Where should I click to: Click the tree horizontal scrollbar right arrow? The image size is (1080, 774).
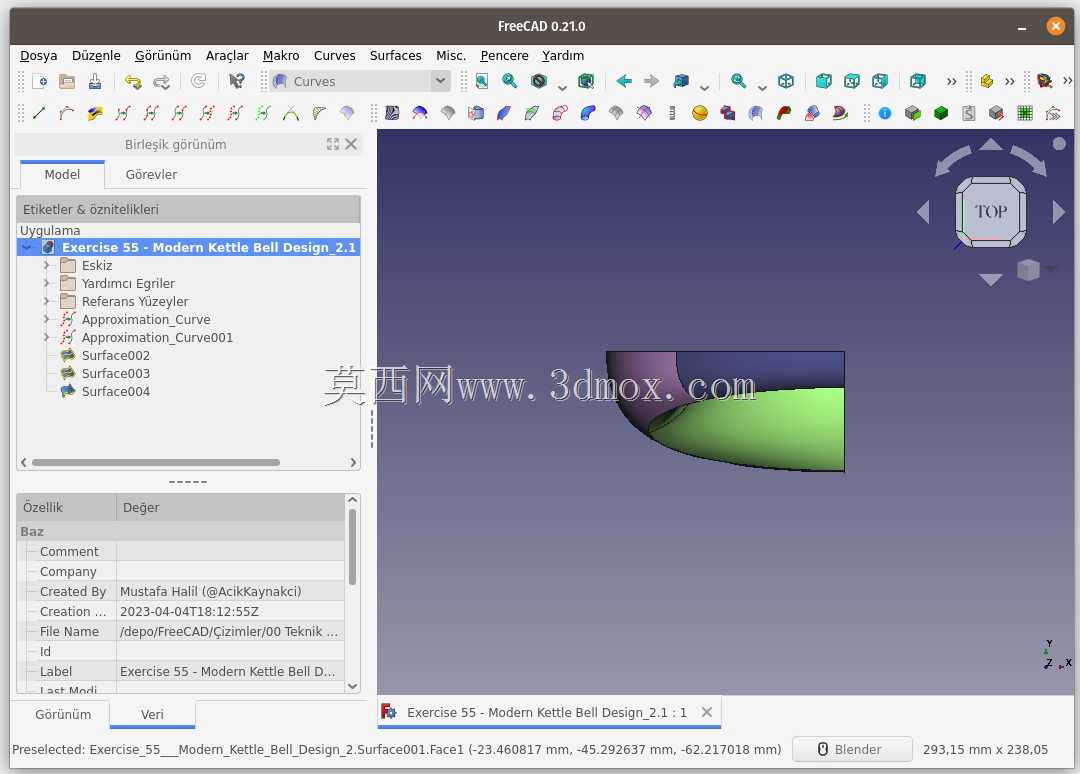[353, 462]
